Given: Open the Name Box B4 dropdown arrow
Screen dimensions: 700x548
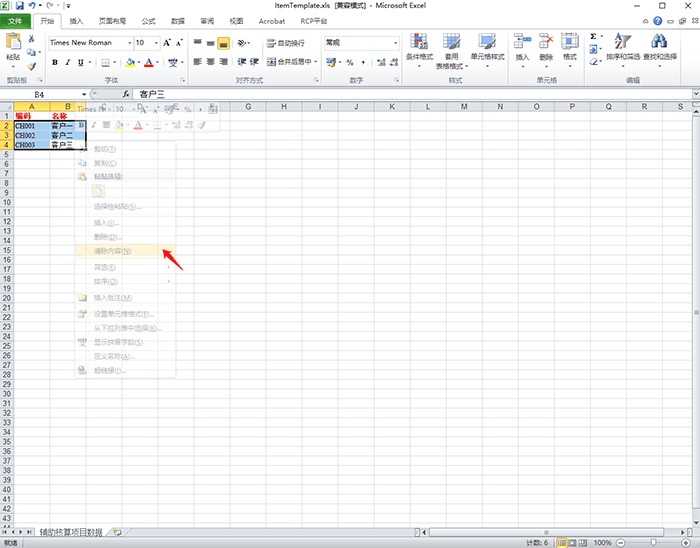Looking at the screenshot, I should pyautogui.click(x=84, y=94).
